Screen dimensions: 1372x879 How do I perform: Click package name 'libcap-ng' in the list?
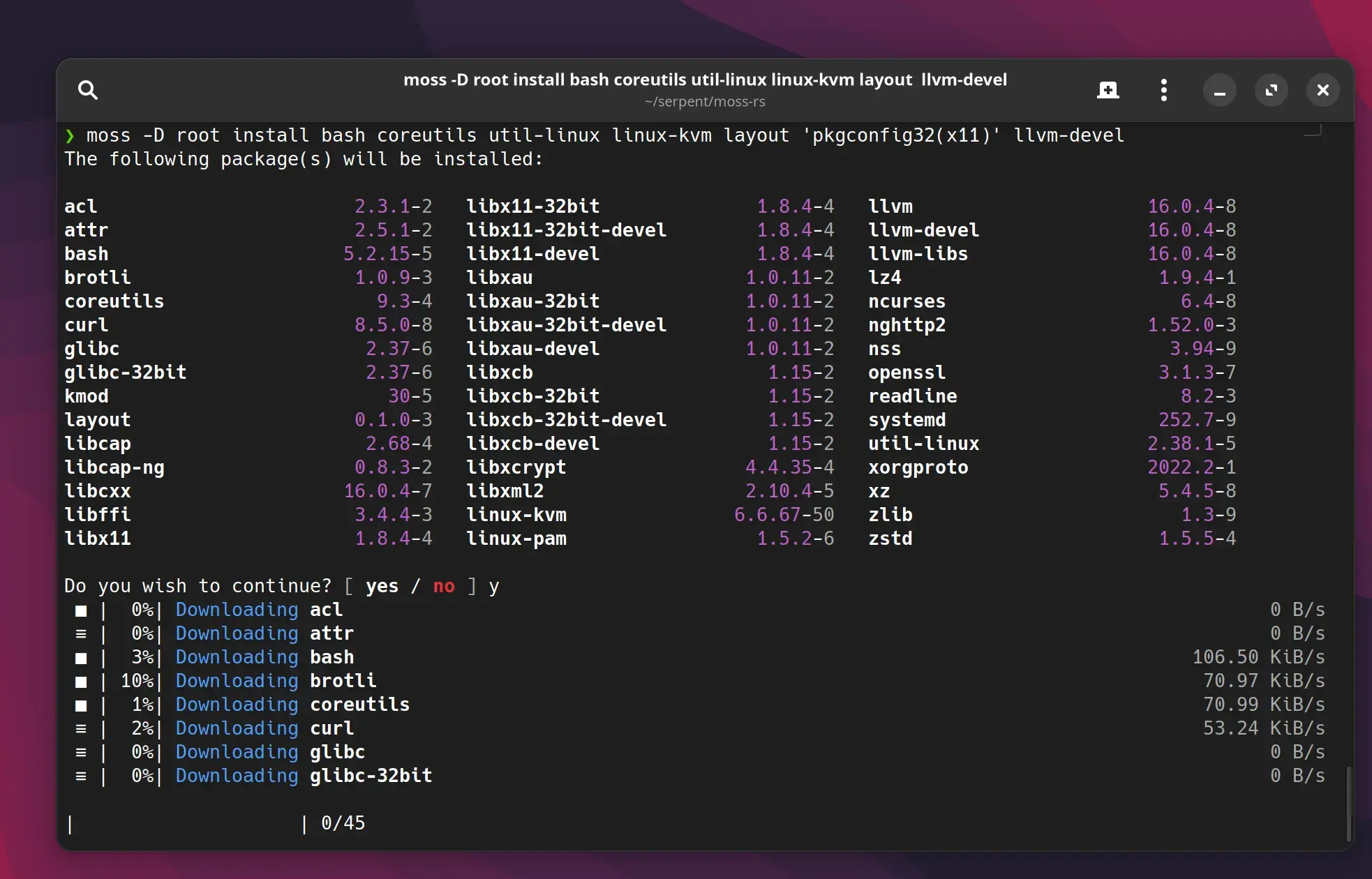(x=114, y=468)
